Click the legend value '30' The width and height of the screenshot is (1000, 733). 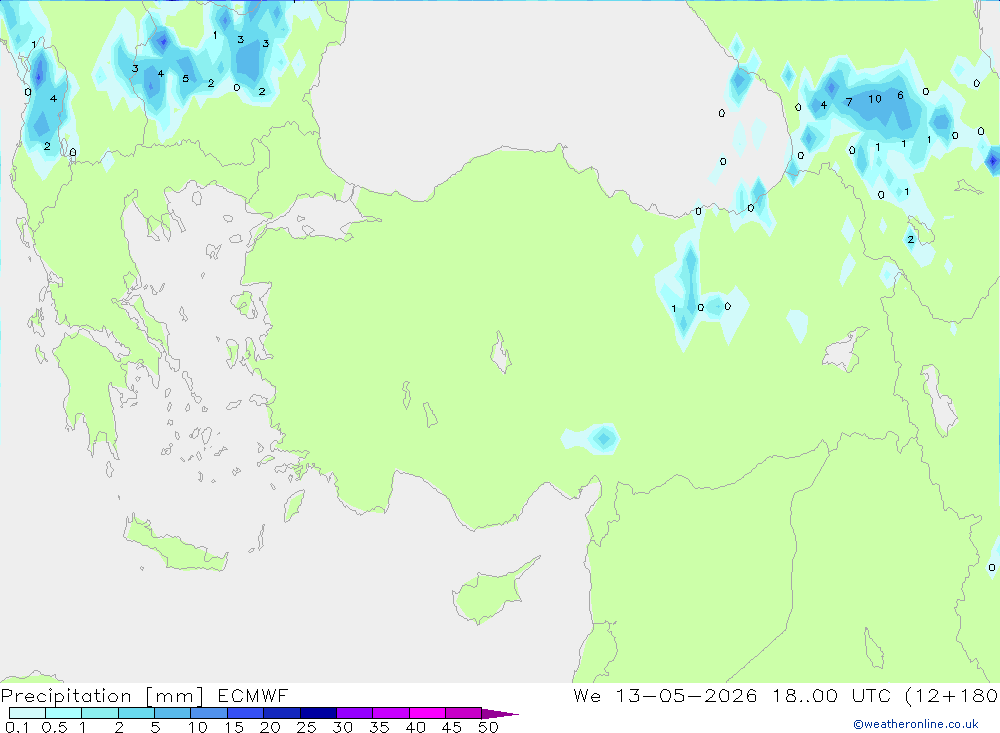coord(343,727)
